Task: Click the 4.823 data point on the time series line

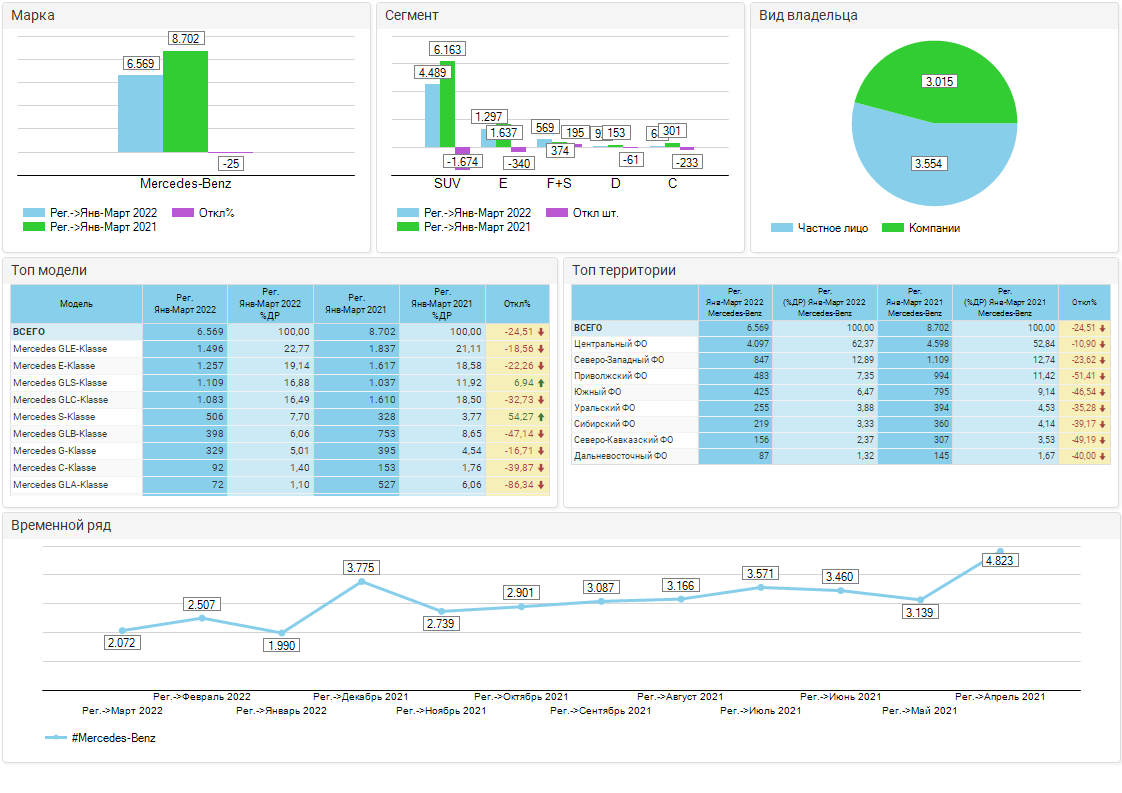Action: [x=1000, y=552]
